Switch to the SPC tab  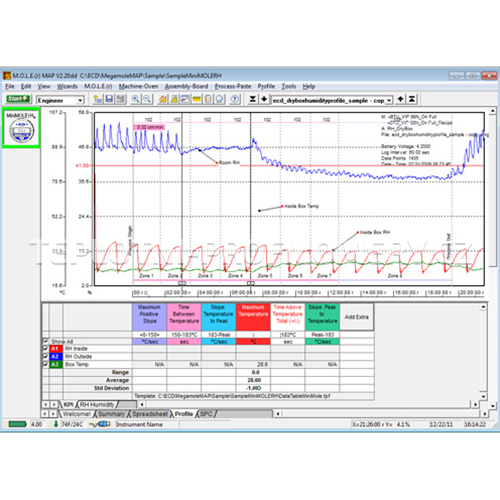[x=207, y=414]
